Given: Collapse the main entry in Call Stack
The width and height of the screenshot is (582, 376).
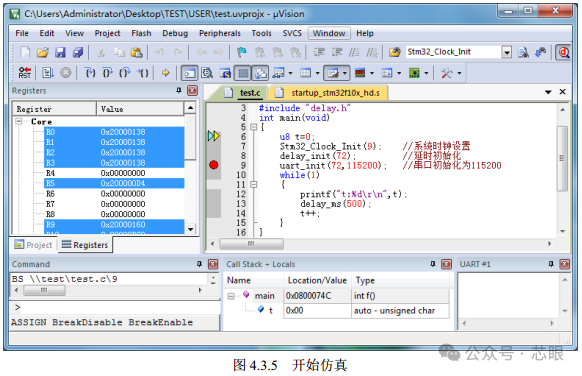Looking at the screenshot, I should [231, 296].
